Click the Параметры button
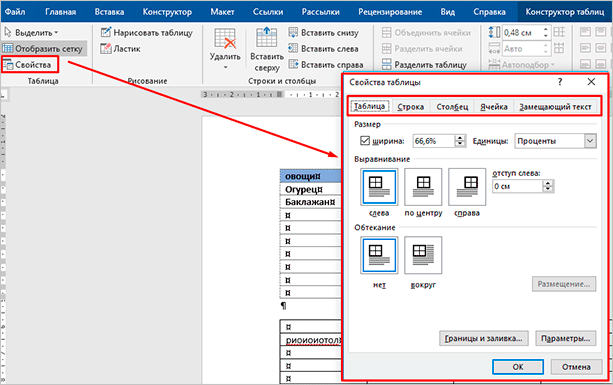Image resolution: width=613 pixels, height=385 pixels. click(x=566, y=338)
